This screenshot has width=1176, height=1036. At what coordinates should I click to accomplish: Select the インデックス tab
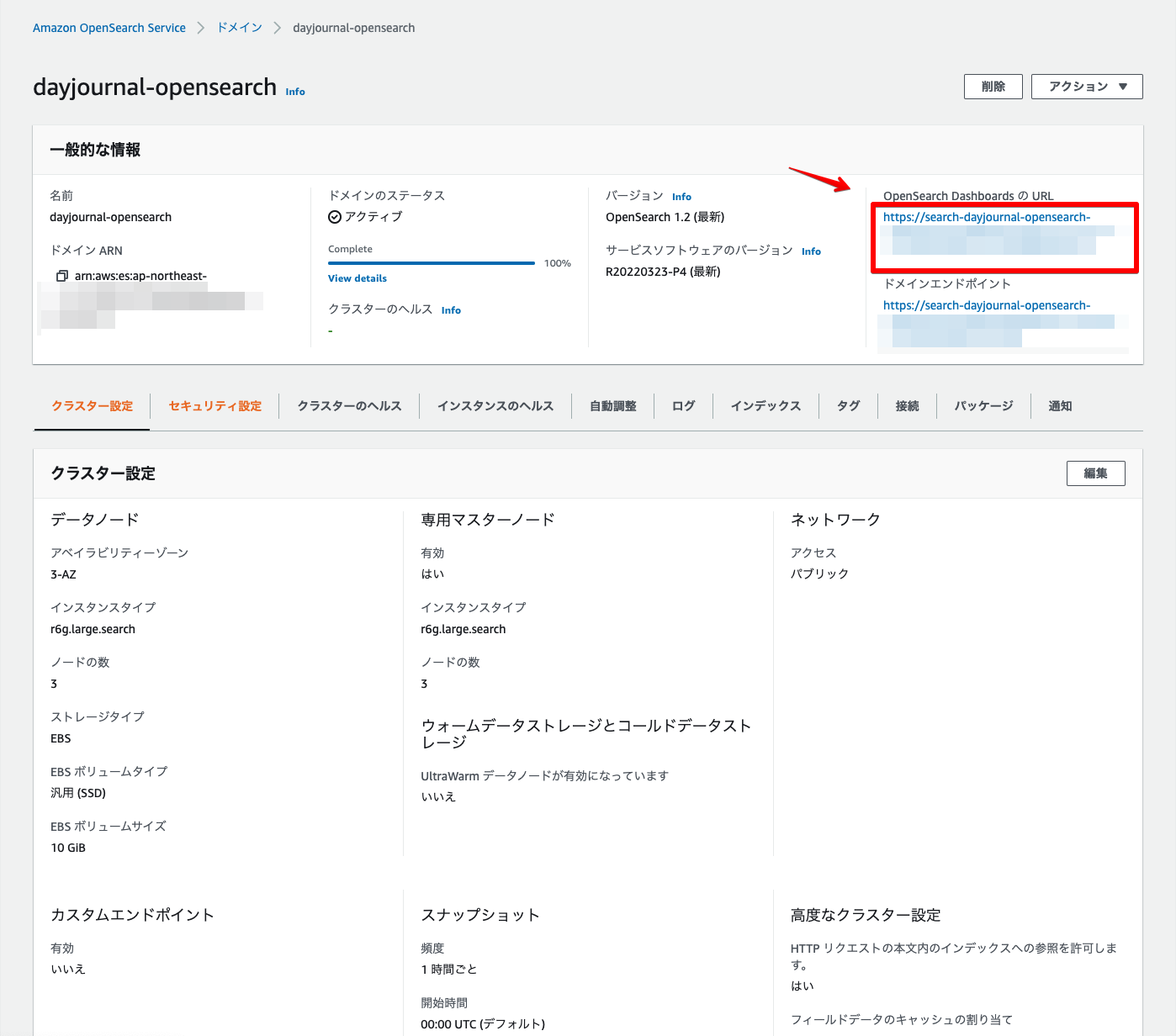coord(765,405)
